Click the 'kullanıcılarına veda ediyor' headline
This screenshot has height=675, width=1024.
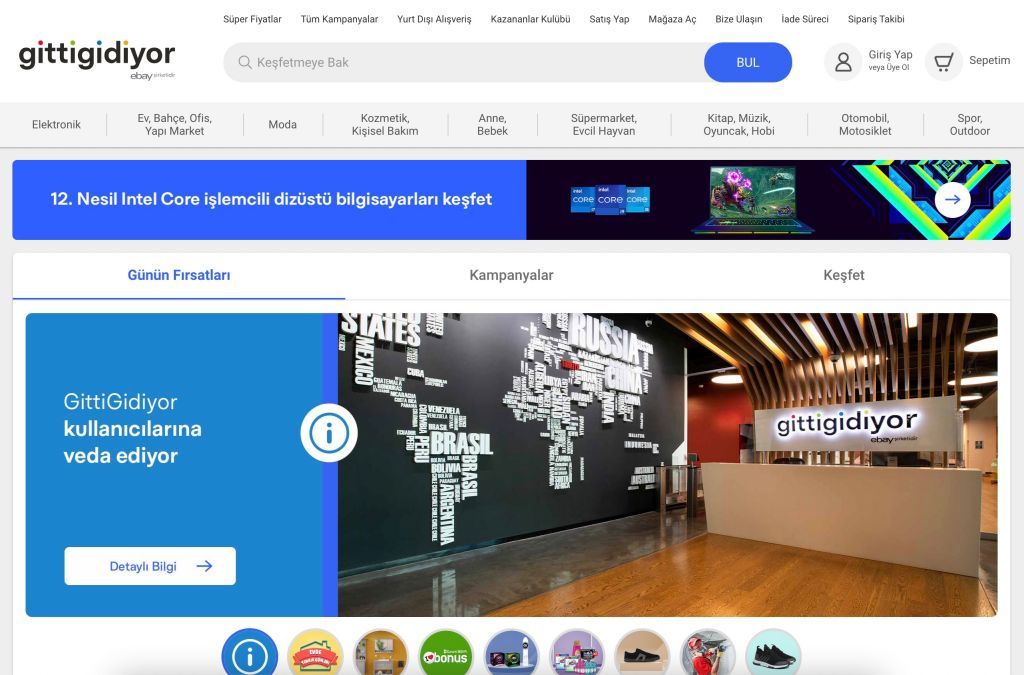pyautogui.click(x=133, y=442)
